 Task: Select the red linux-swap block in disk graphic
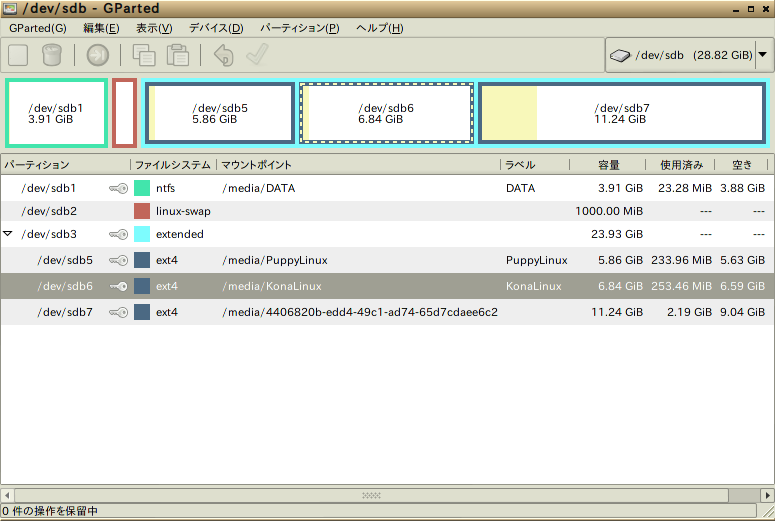124,113
